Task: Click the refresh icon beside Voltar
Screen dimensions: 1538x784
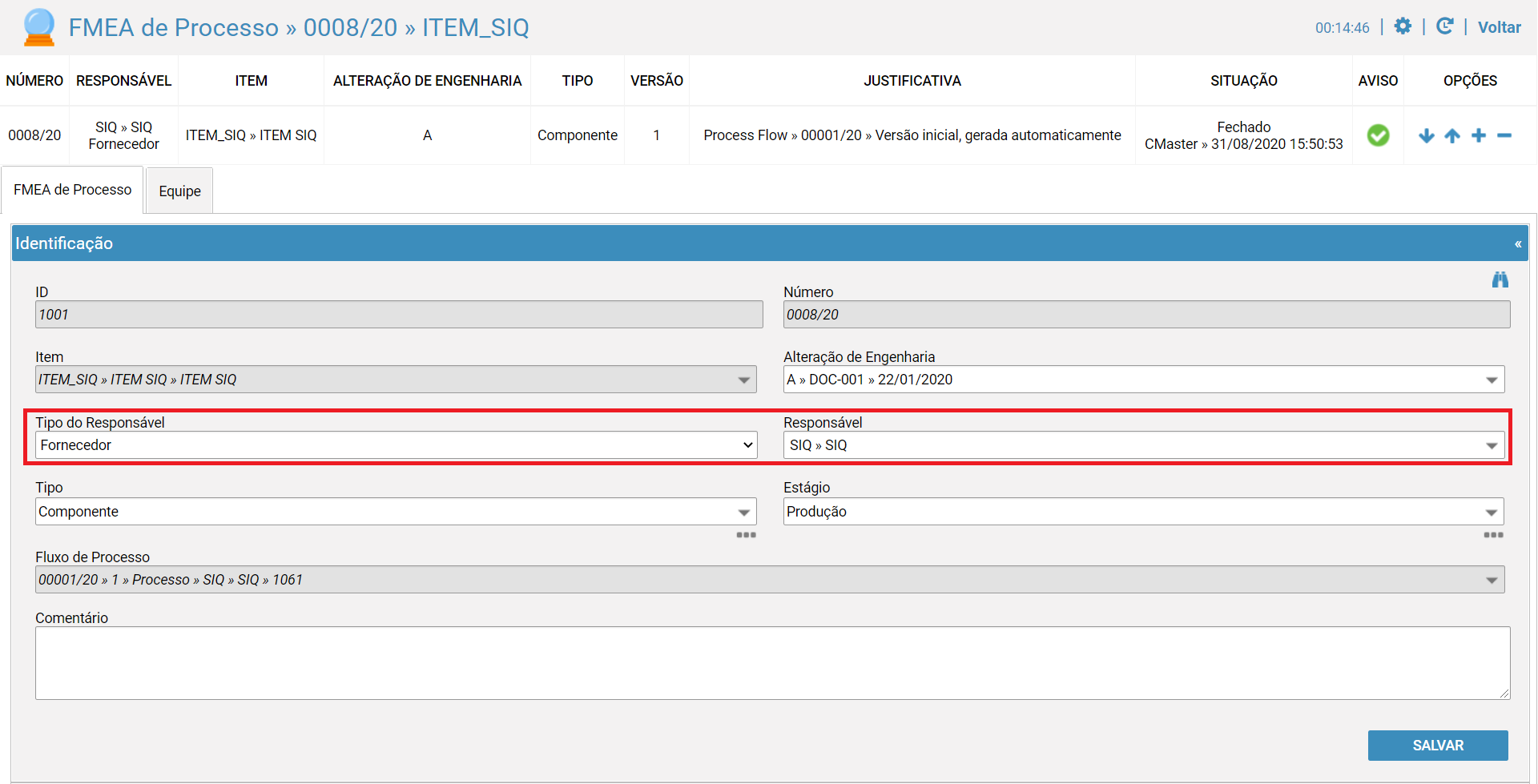Action: pos(1444,26)
